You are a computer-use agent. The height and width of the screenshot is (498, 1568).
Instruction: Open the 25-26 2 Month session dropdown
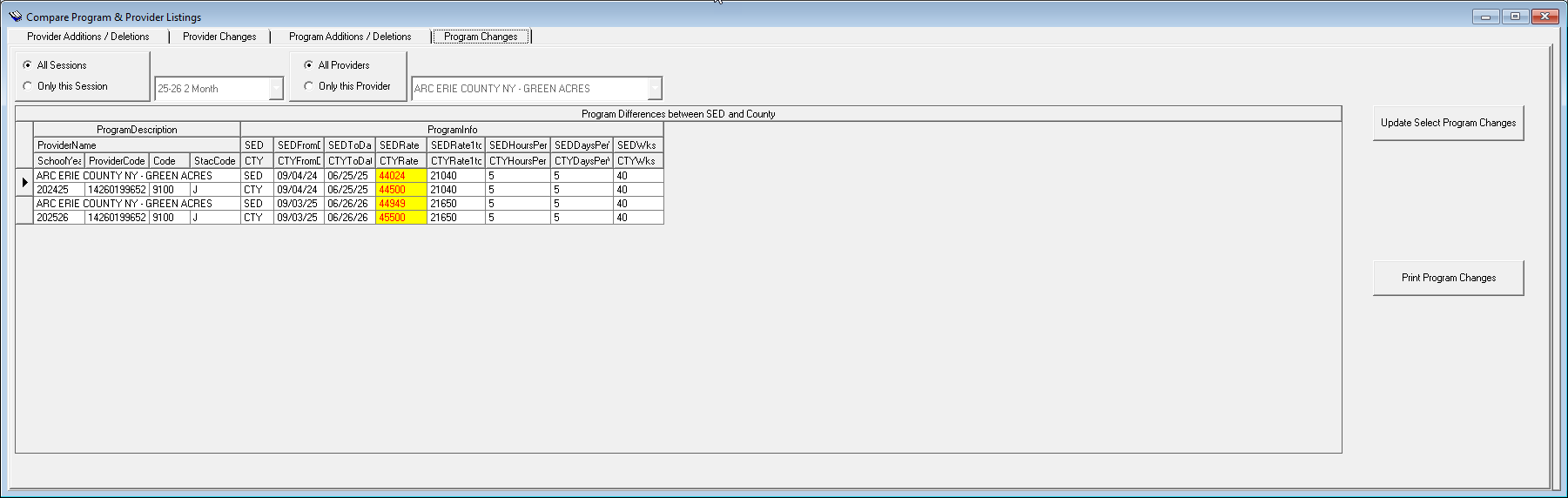(x=276, y=89)
